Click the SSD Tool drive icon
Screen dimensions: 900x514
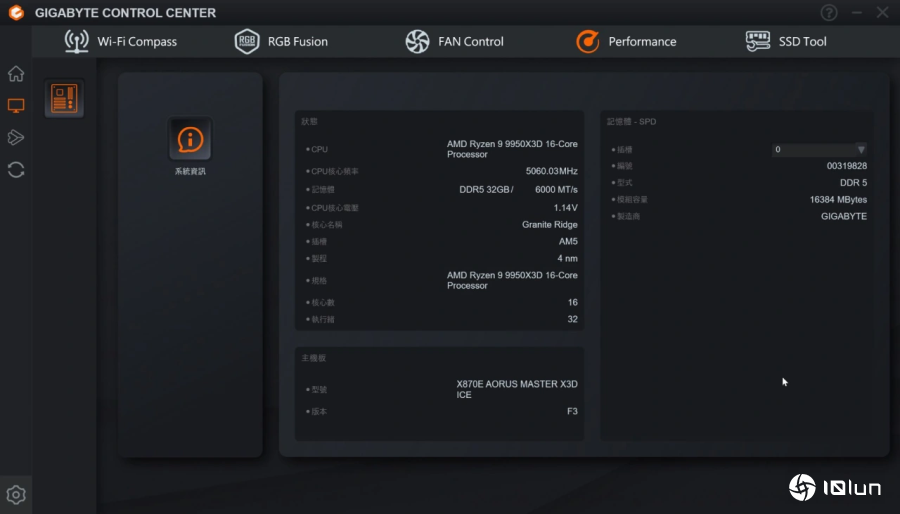click(758, 41)
